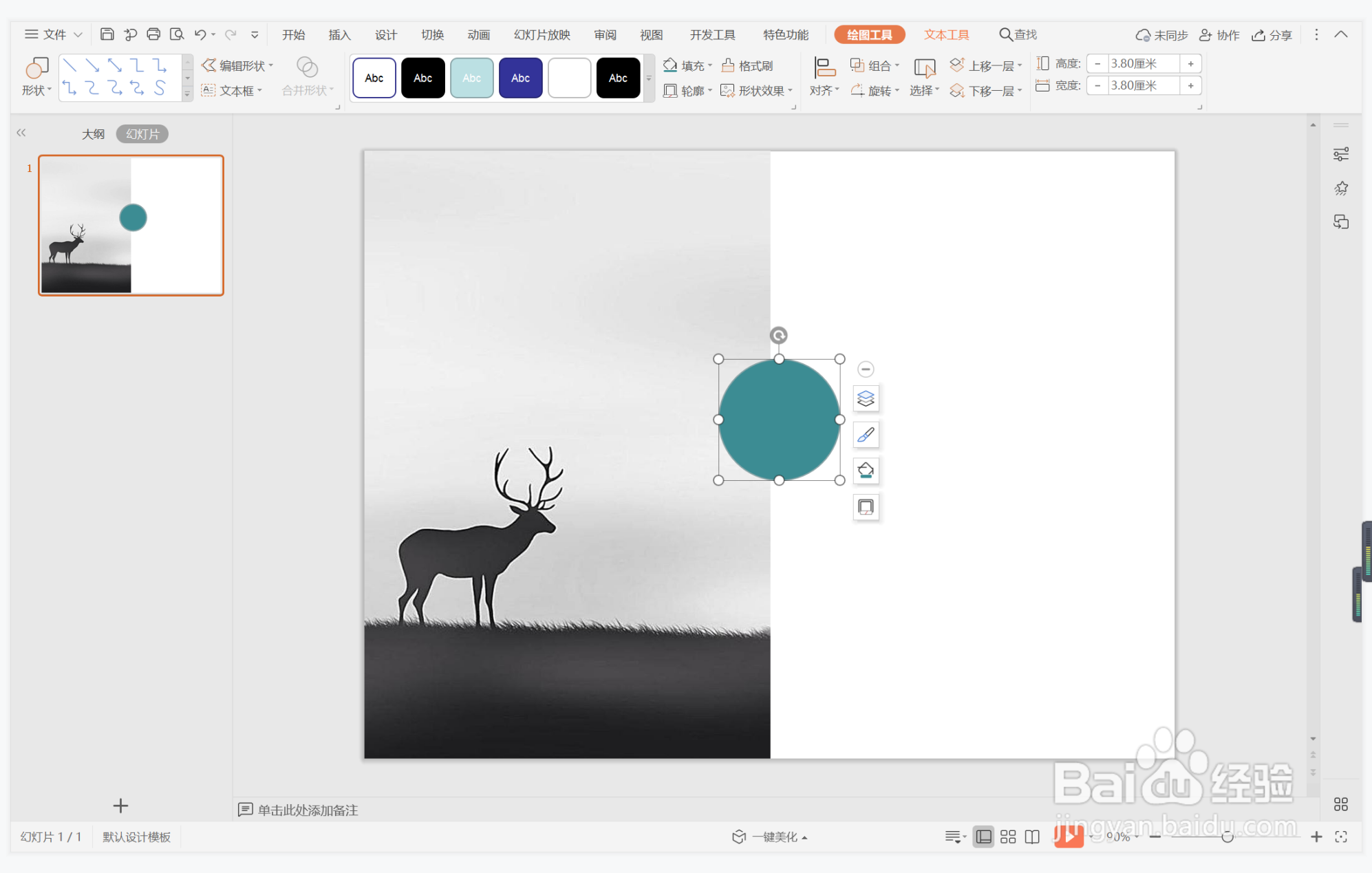Switch to reading view in status bar
This screenshot has height=873, width=1372.
pyautogui.click(x=1032, y=837)
